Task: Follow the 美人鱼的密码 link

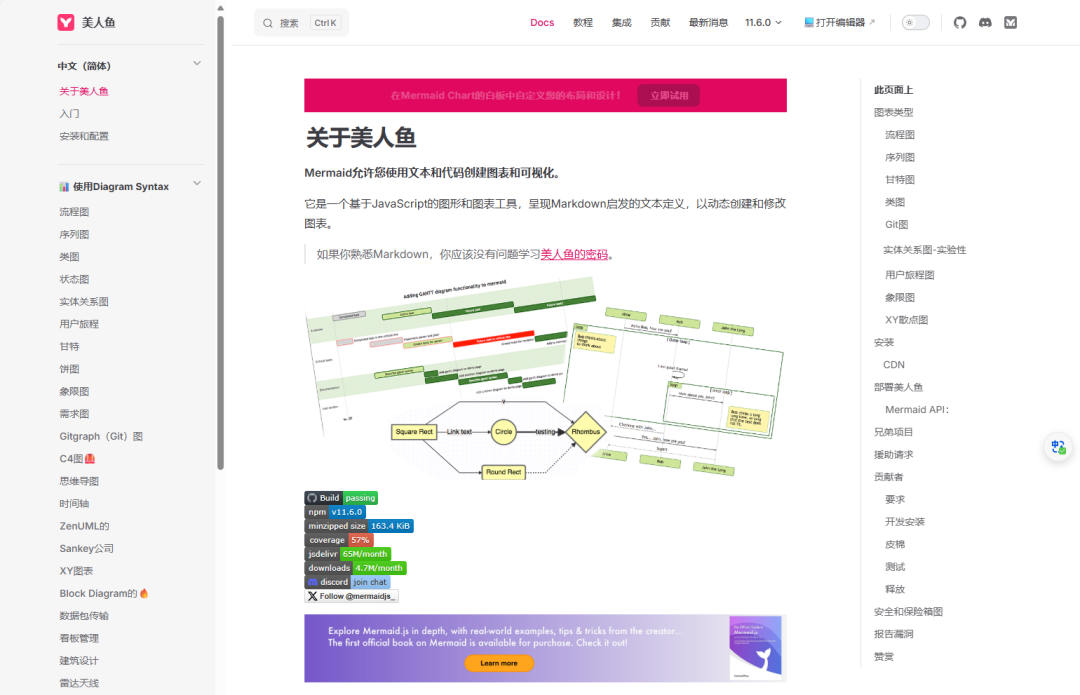Action: (574, 254)
